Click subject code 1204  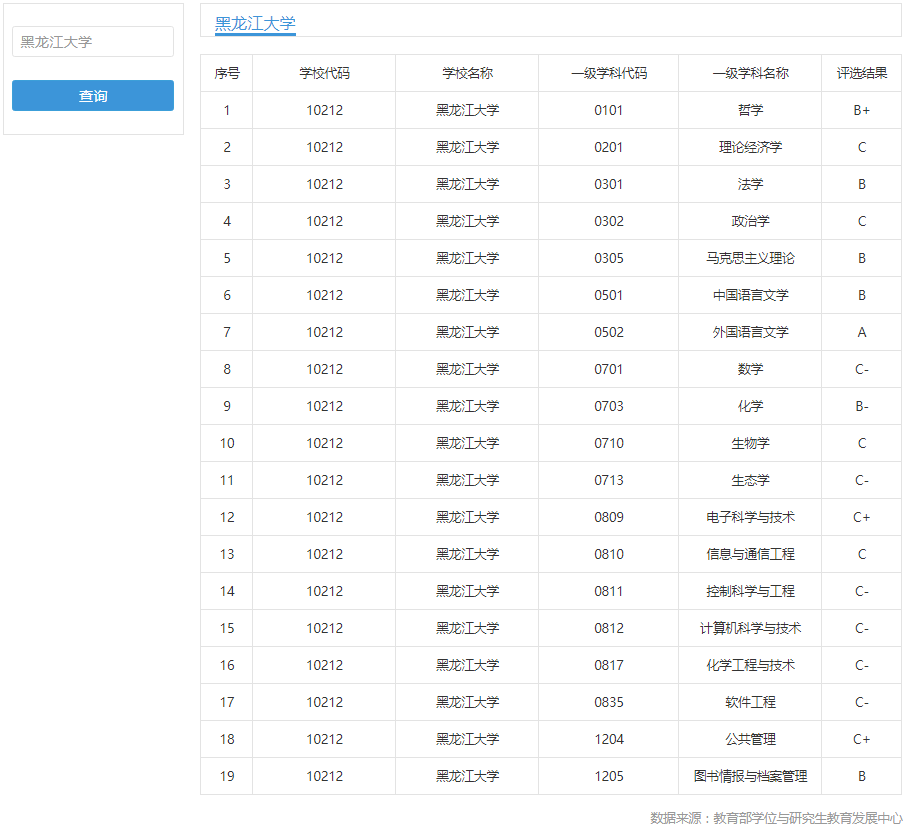609,739
